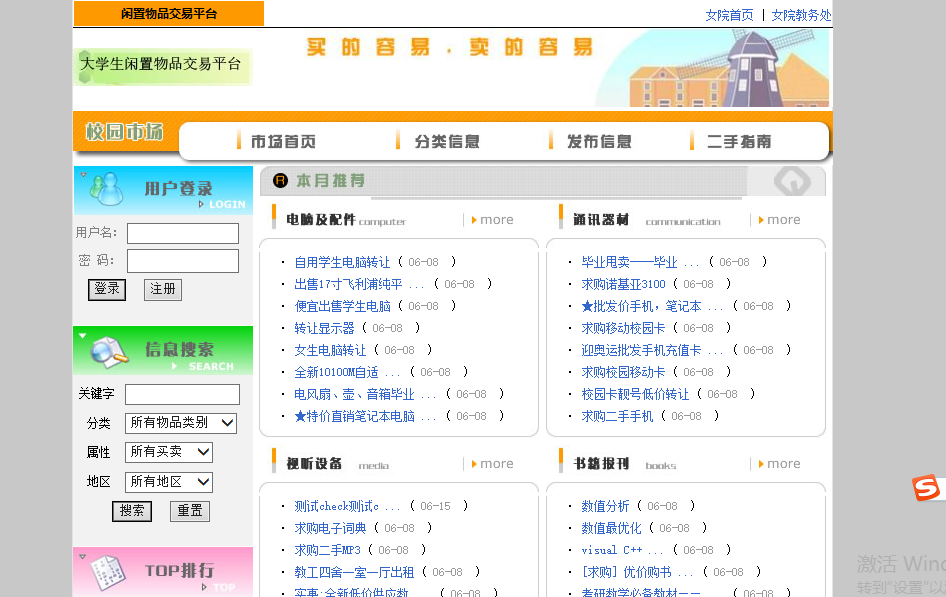Open 市场首页 navigation tab

pyautogui.click(x=283, y=141)
